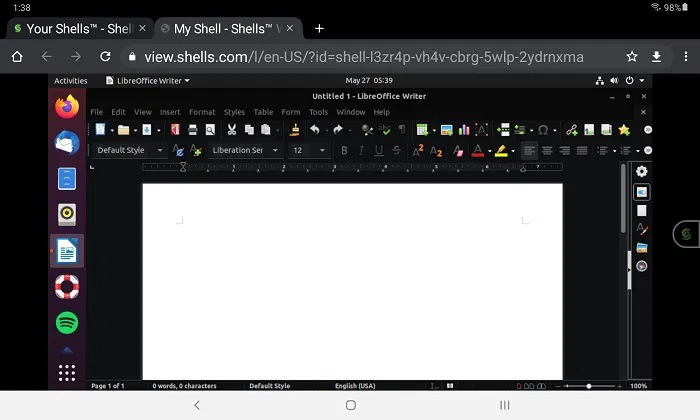The height and width of the screenshot is (420, 700).
Task: Click the Insert Image icon
Action: (446, 130)
